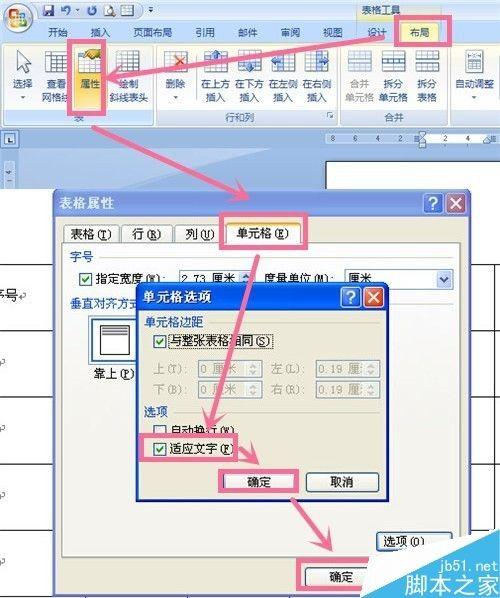Click the Office button logo
This screenshot has width=500, height=598.
pos(17,17)
